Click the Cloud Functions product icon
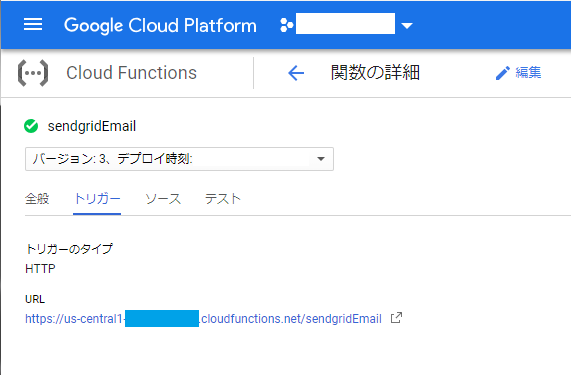Image resolution: width=571 pixels, height=375 pixels. [33, 73]
